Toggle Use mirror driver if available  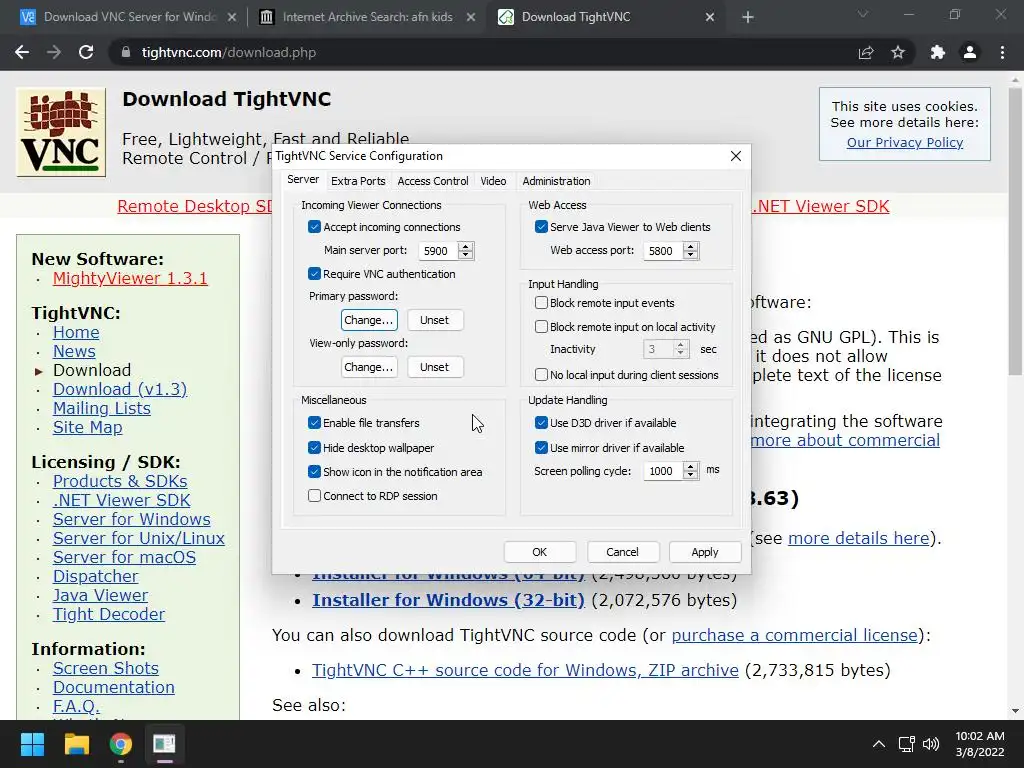[541, 447]
